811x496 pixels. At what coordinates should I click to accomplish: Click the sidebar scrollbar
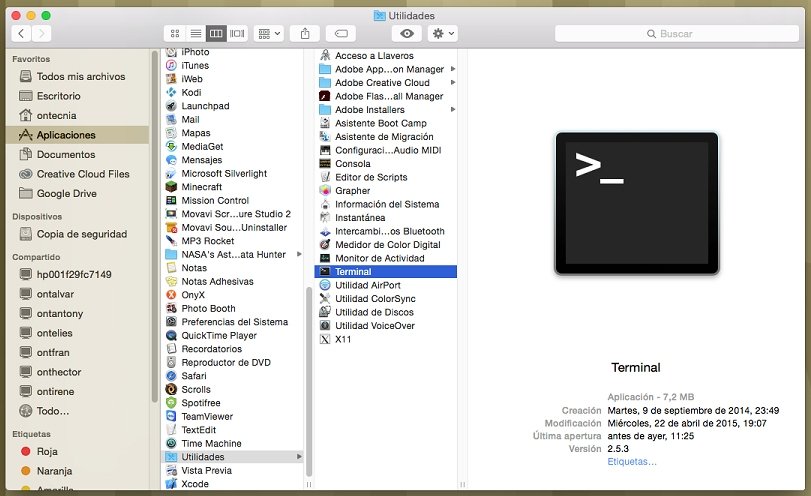pos(154,226)
